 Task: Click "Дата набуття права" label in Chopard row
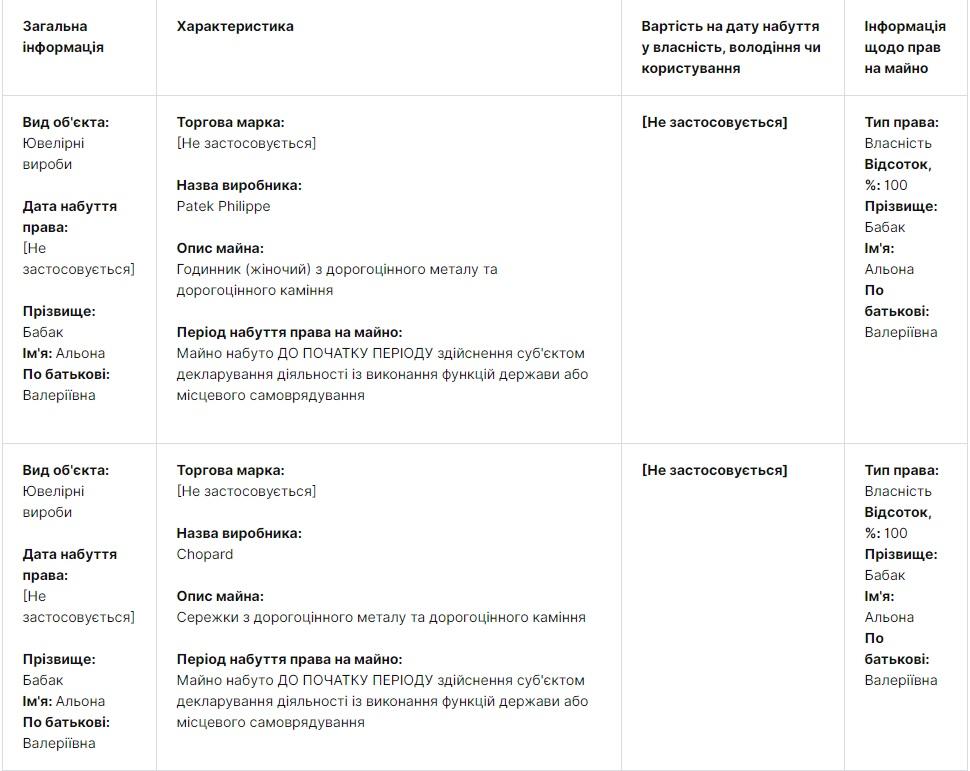point(70,564)
